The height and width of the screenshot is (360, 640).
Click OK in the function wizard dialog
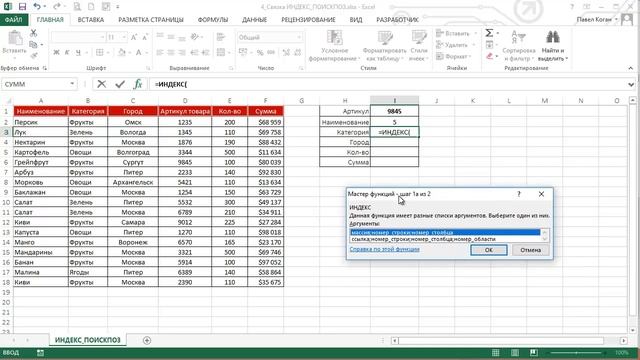(x=489, y=250)
